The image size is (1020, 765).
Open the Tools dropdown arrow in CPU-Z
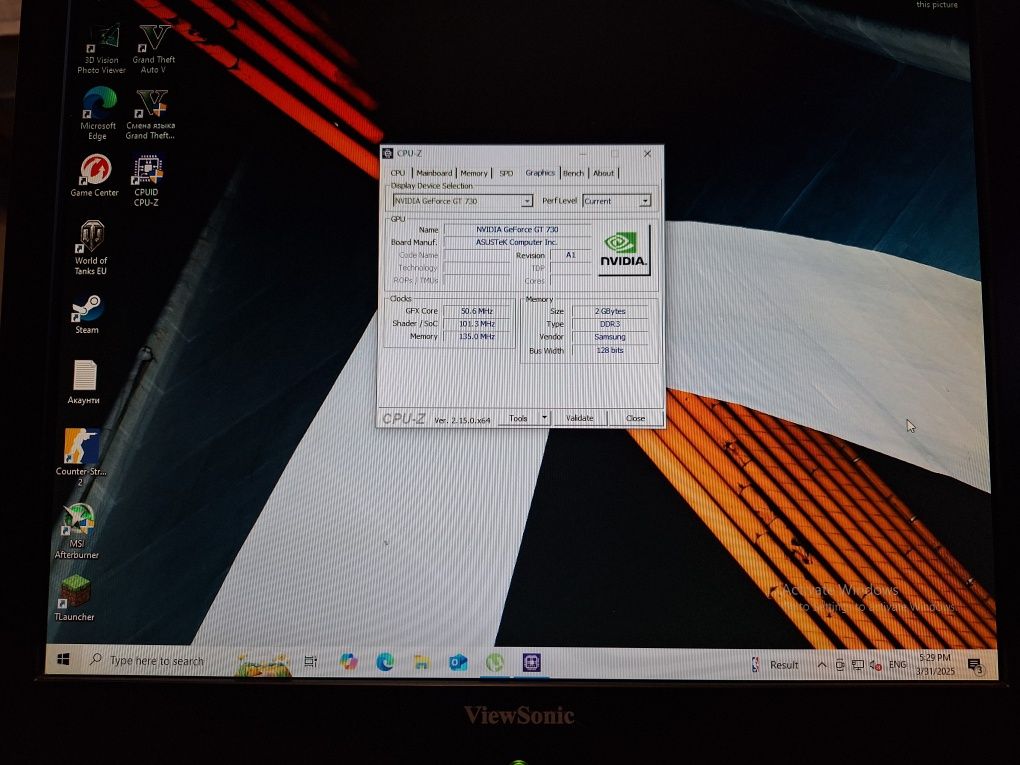coord(544,418)
